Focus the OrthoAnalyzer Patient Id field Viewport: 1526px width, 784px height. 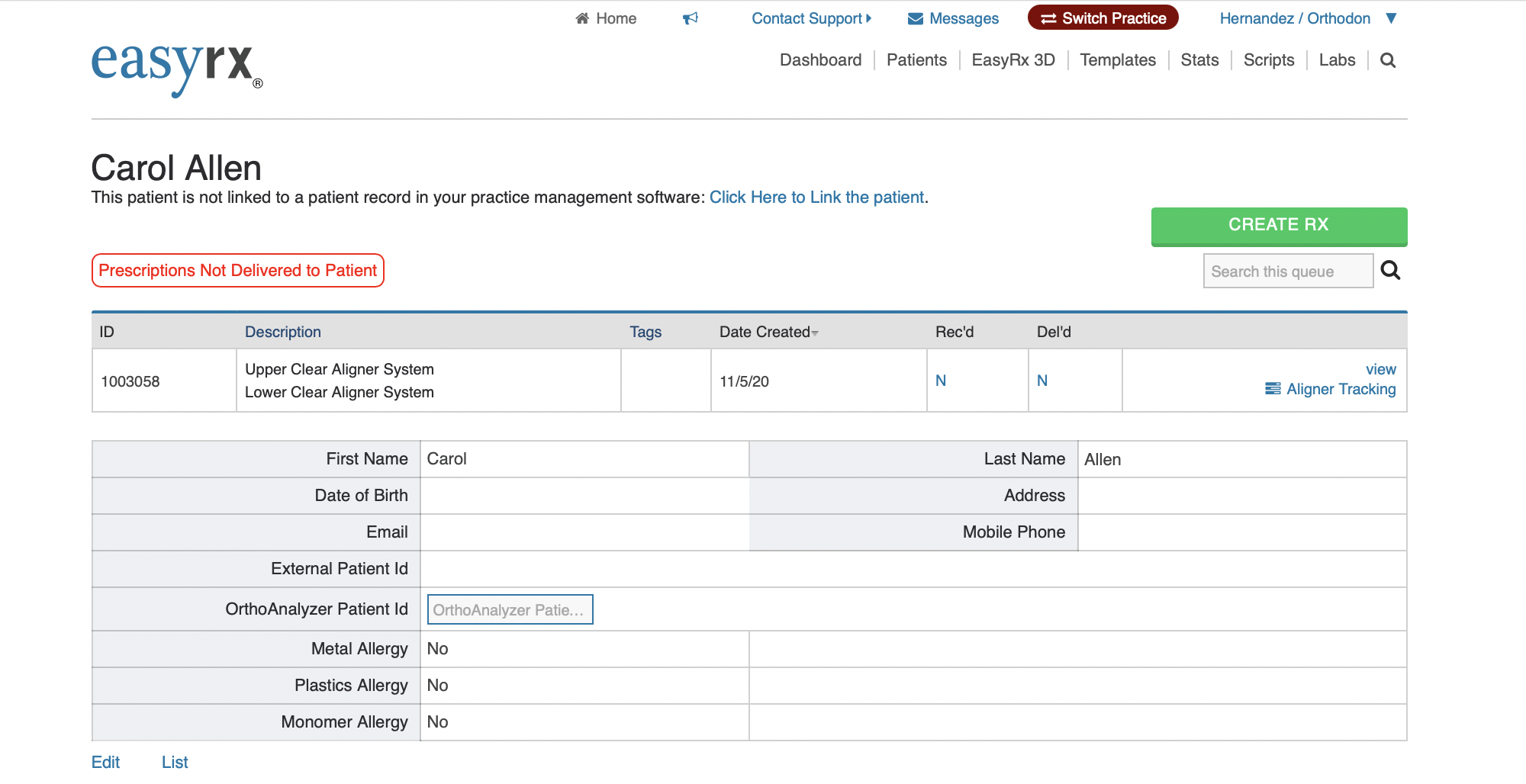[x=510, y=609]
